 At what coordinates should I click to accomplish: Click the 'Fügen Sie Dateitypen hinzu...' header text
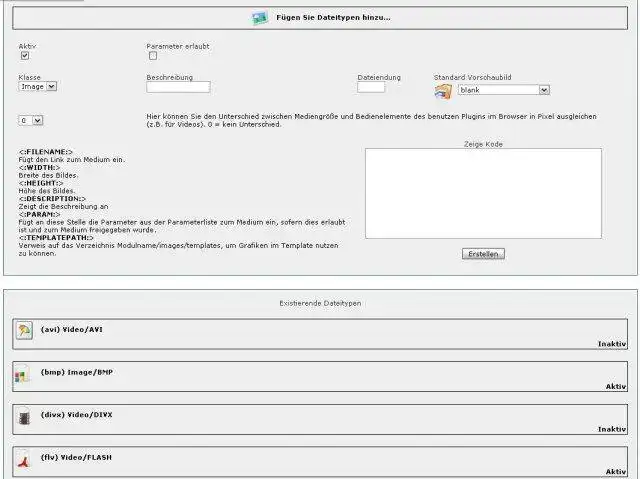pos(333,18)
